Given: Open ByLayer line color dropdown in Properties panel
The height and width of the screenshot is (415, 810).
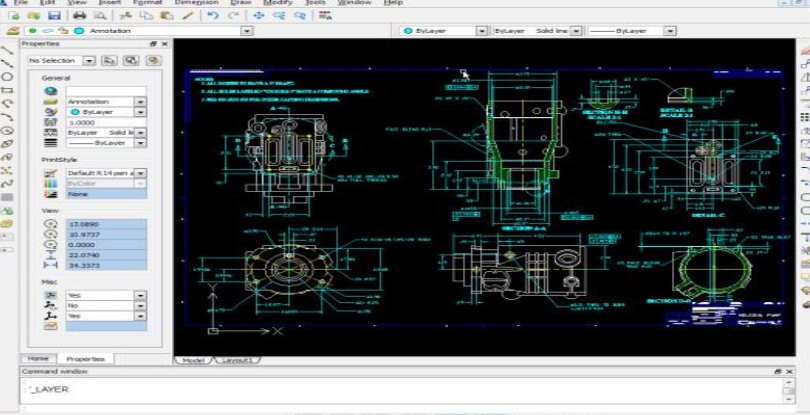Looking at the screenshot, I should pyautogui.click(x=141, y=112).
